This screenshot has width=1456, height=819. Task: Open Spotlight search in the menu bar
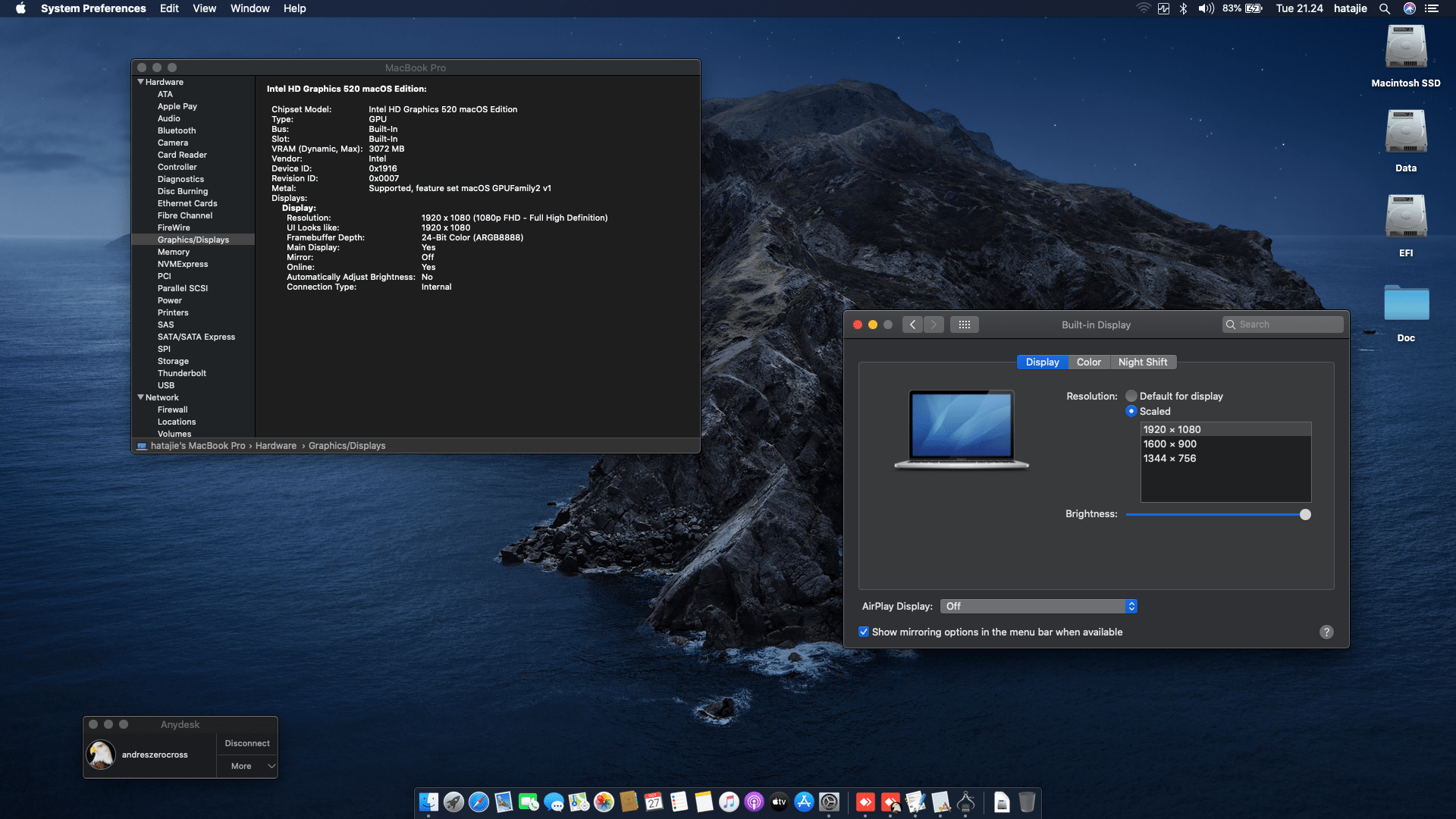[x=1384, y=8]
